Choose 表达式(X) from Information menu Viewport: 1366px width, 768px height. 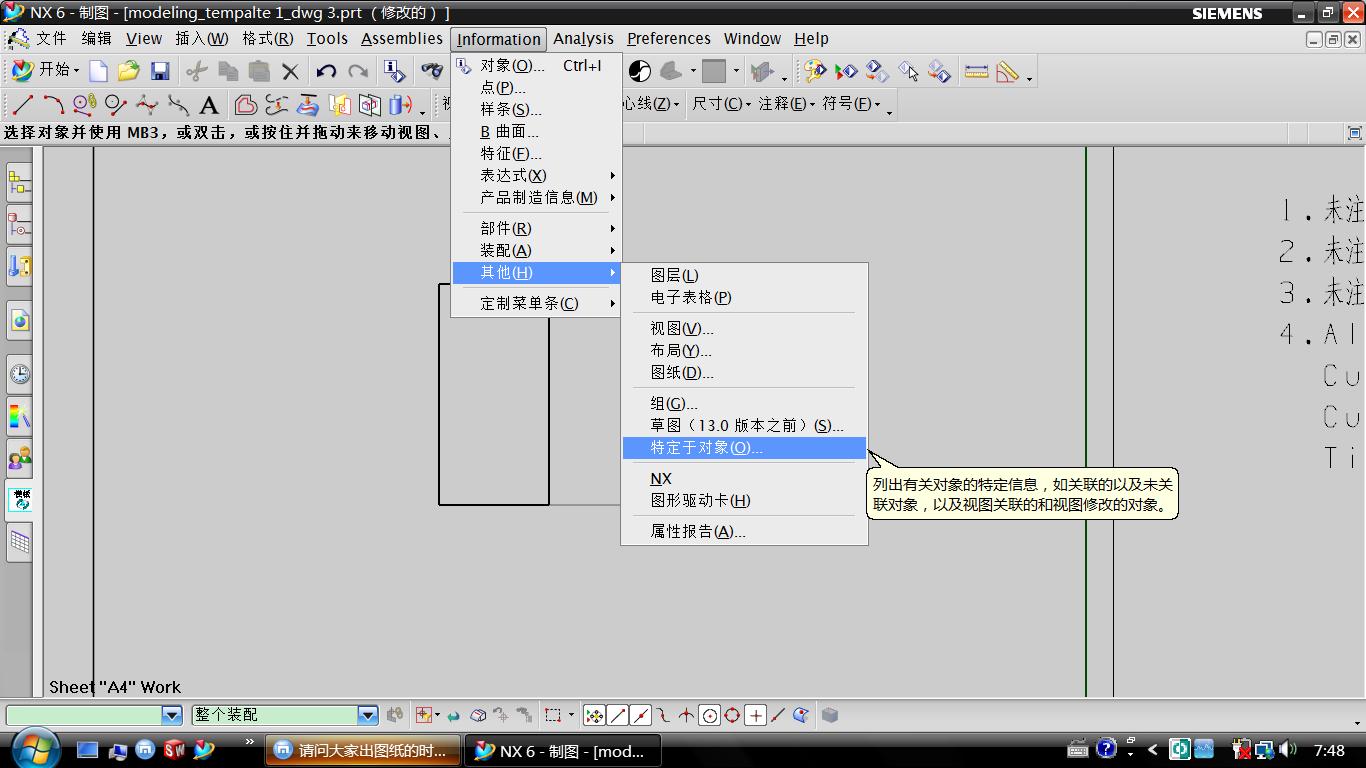pos(537,175)
